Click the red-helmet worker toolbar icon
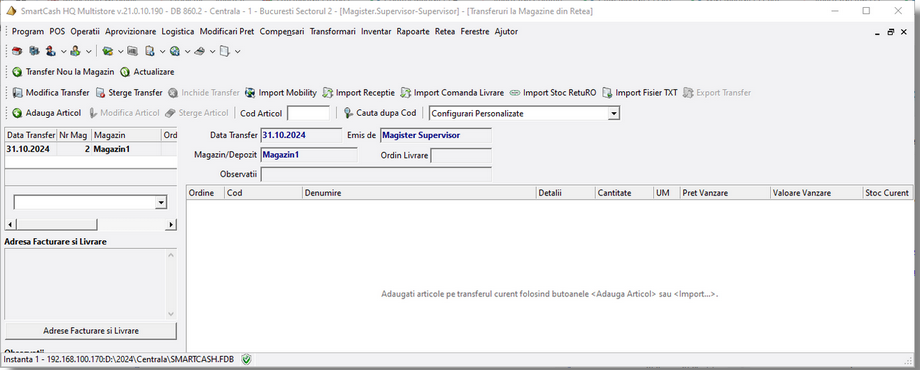The image size is (920, 370). point(50,52)
